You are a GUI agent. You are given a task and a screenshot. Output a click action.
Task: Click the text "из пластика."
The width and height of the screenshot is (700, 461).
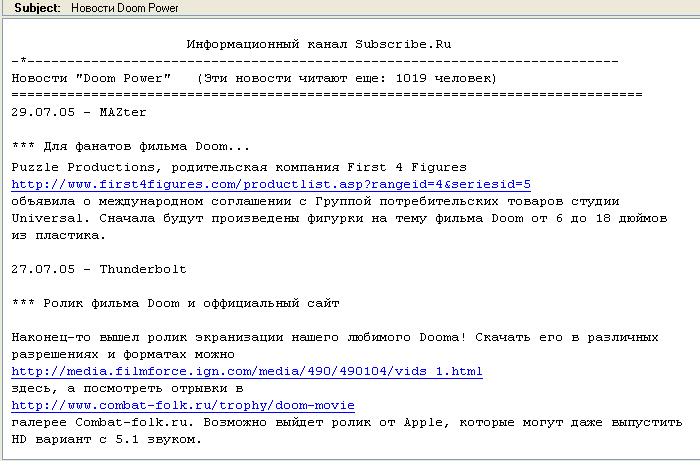pyautogui.click(x=58, y=235)
